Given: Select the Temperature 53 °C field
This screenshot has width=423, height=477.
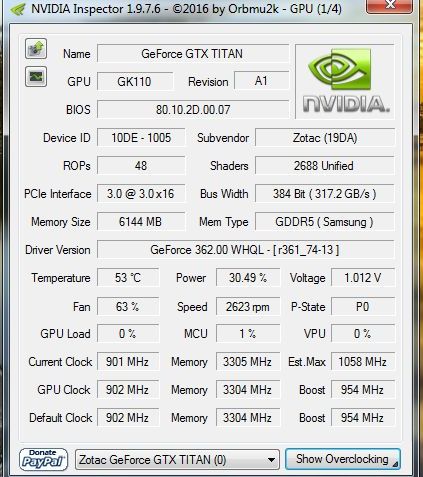Looking at the screenshot, I should pyautogui.click(x=128, y=278).
